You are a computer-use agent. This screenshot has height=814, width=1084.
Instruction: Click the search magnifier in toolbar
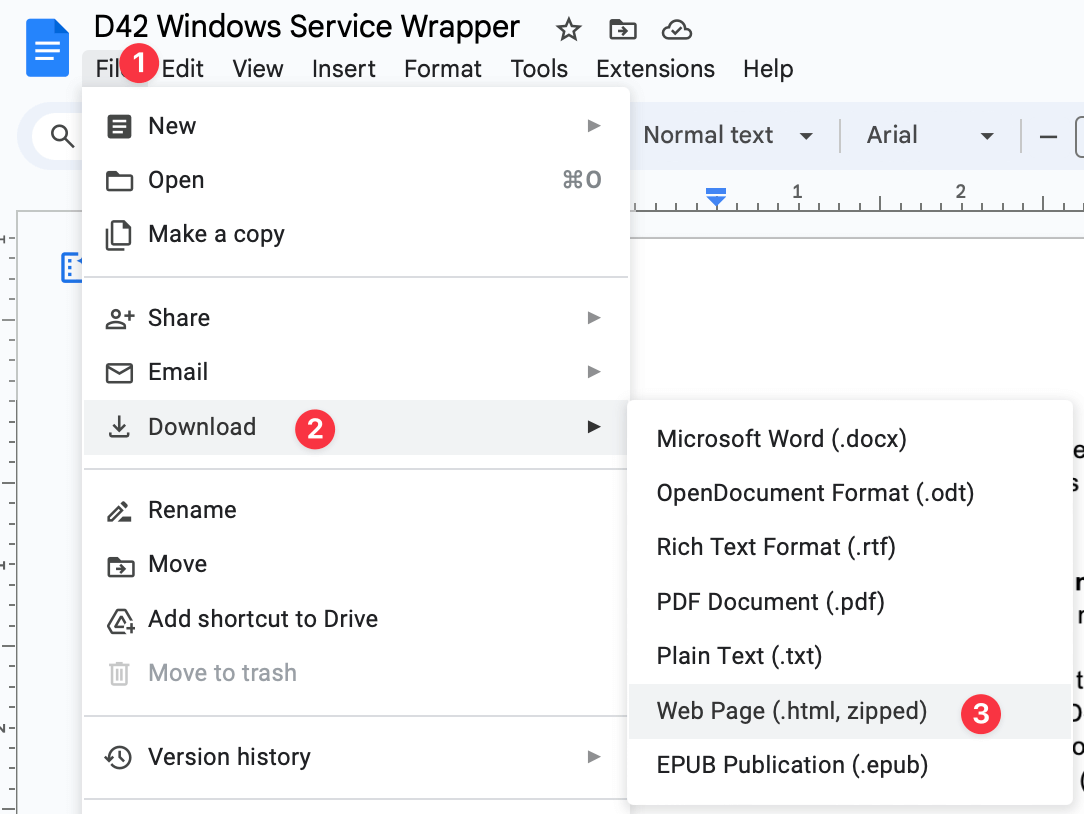click(x=63, y=136)
